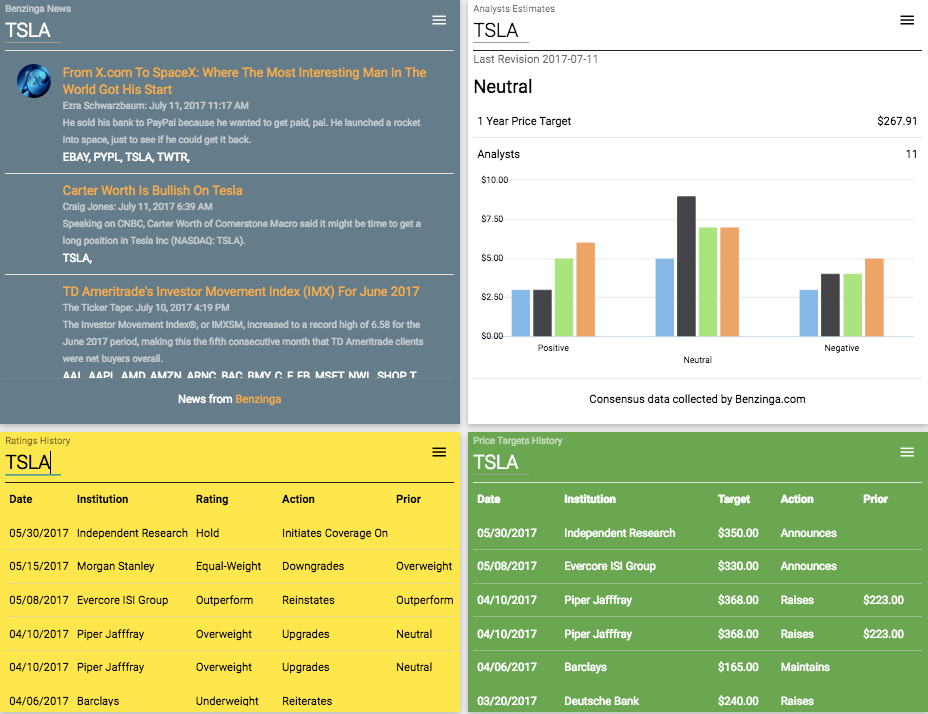Click the $240.00 Deutsche Bank target
This screenshot has height=714, width=928.
pyautogui.click(x=738, y=701)
